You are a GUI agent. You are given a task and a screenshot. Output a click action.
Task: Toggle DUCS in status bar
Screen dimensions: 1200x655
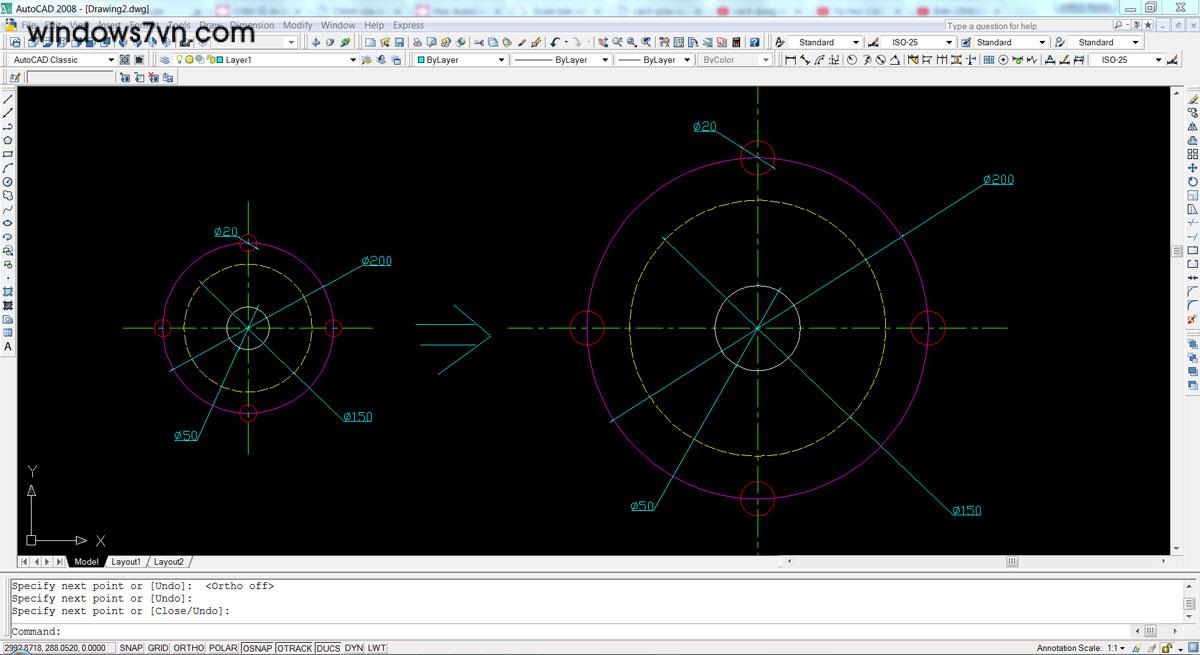[328, 648]
